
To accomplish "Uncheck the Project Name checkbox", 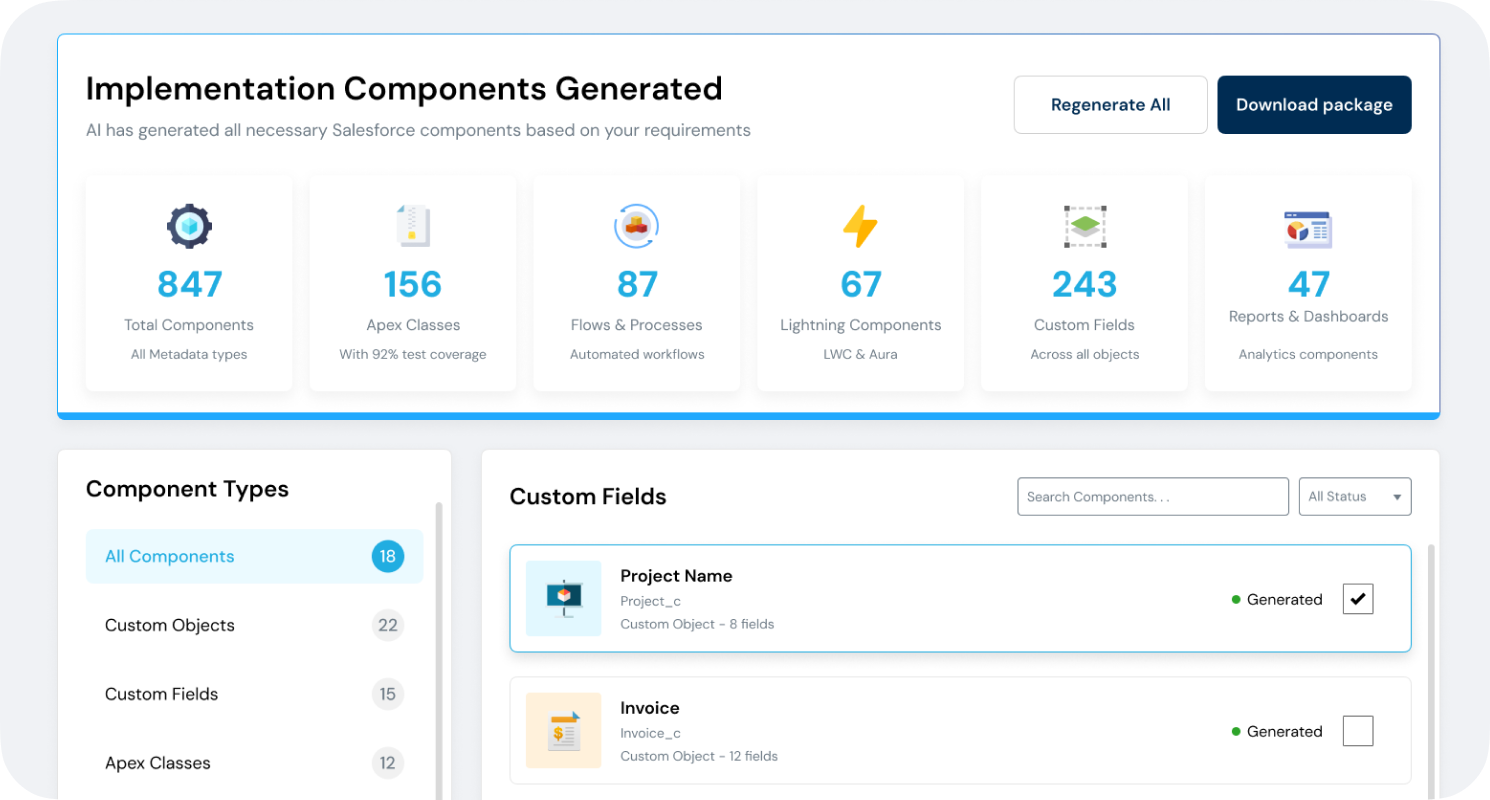I will [1357, 599].
